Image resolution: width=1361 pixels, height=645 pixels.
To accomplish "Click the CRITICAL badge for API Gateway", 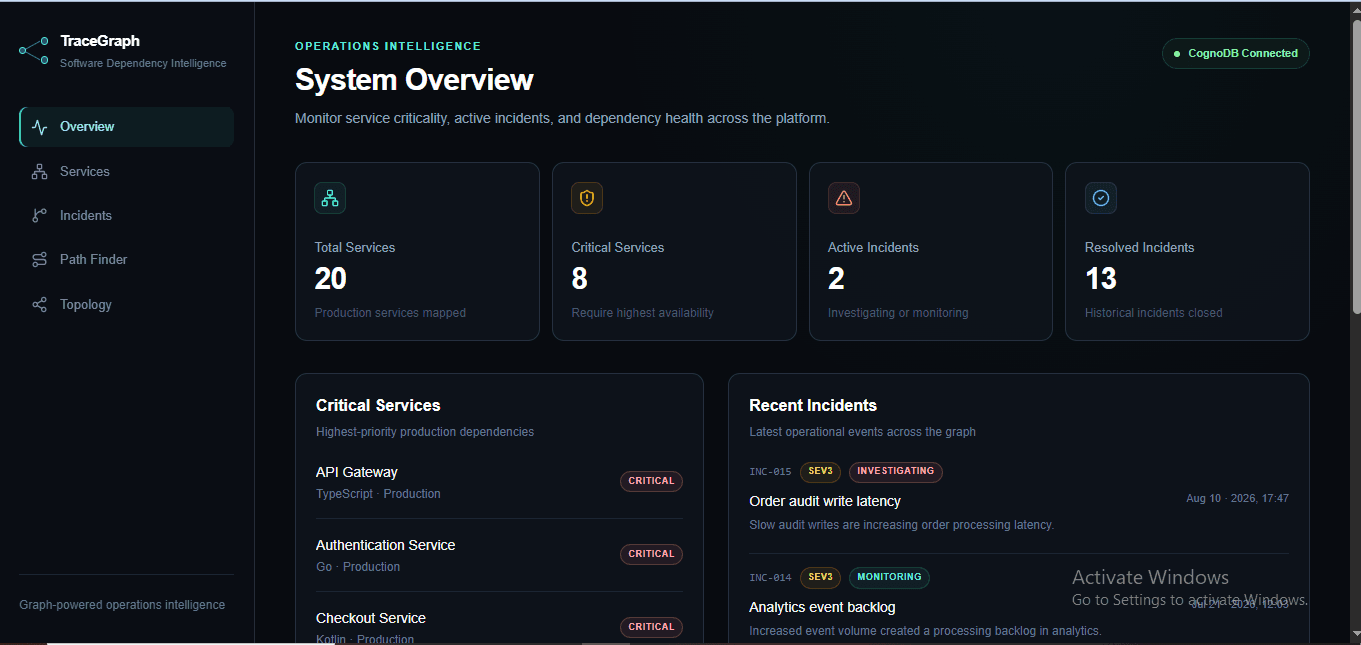I will 651,481.
